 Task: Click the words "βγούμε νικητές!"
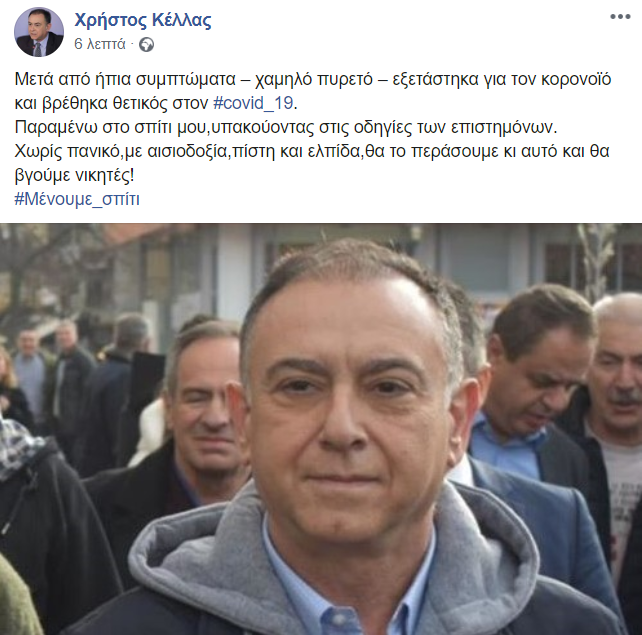click(75, 175)
